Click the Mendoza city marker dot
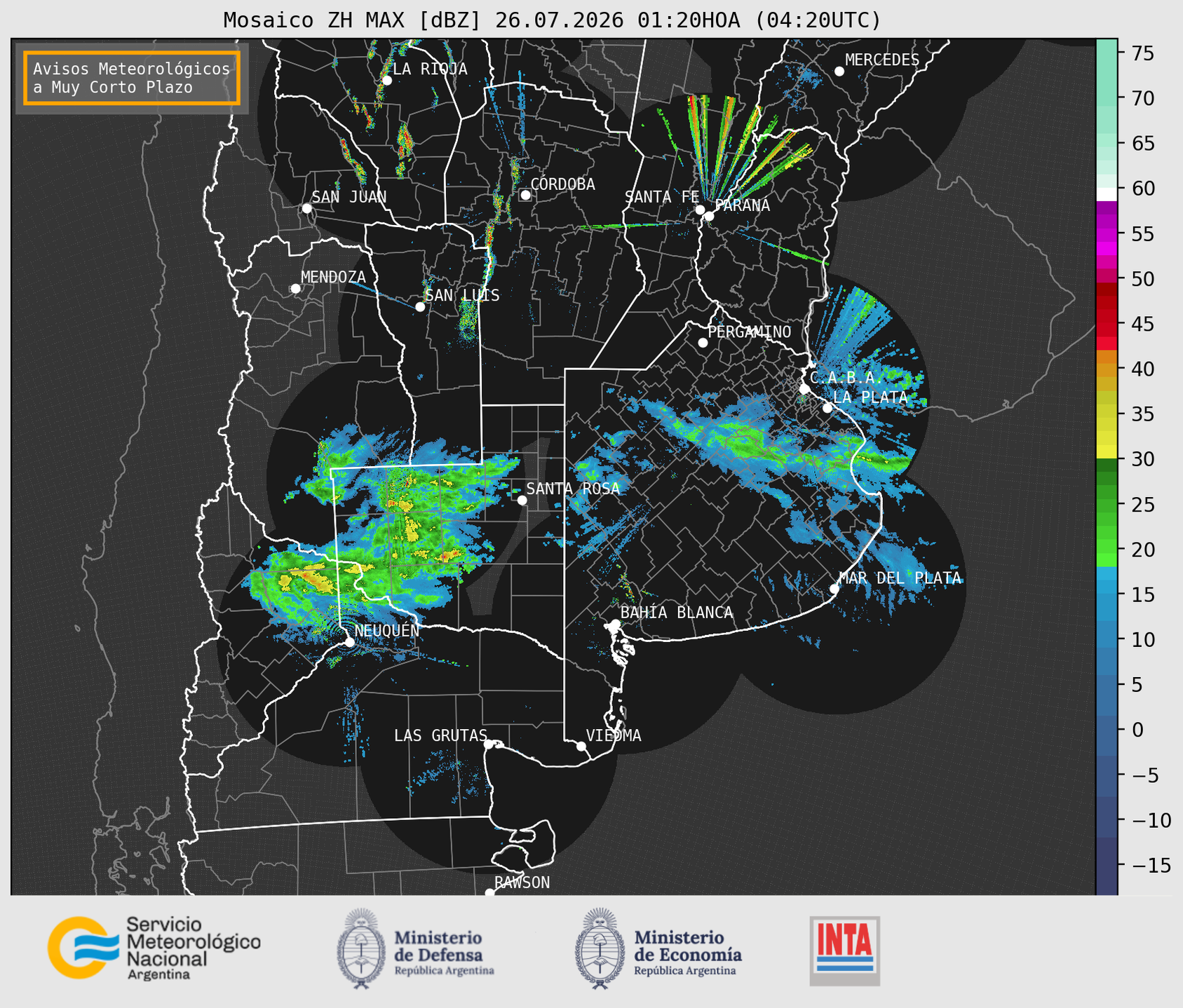The height and width of the screenshot is (1008, 1183). pyautogui.click(x=295, y=289)
